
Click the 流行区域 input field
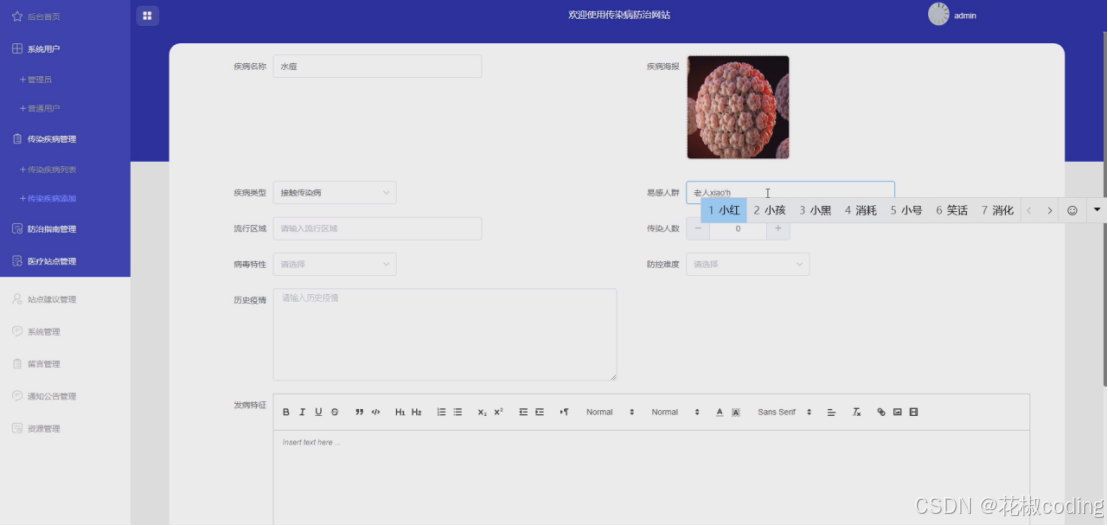coord(377,228)
